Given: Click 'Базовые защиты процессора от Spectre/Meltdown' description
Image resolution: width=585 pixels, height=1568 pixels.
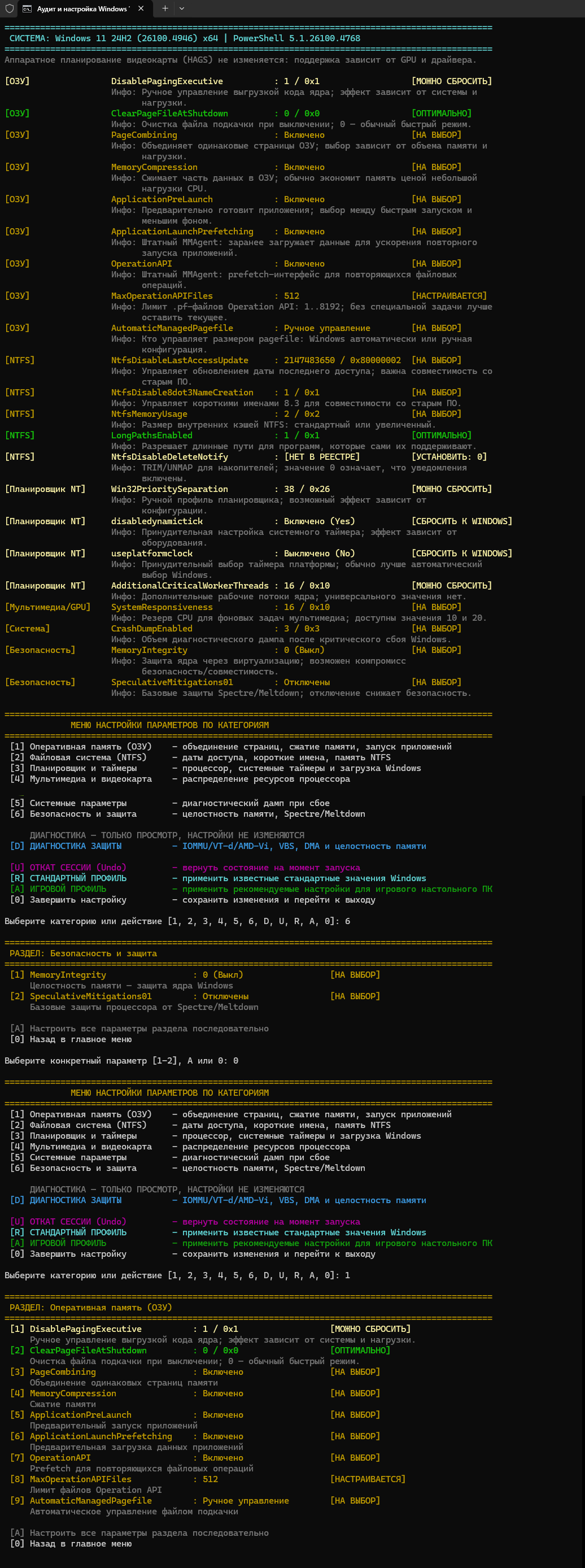Looking at the screenshot, I should [143, 1007].
